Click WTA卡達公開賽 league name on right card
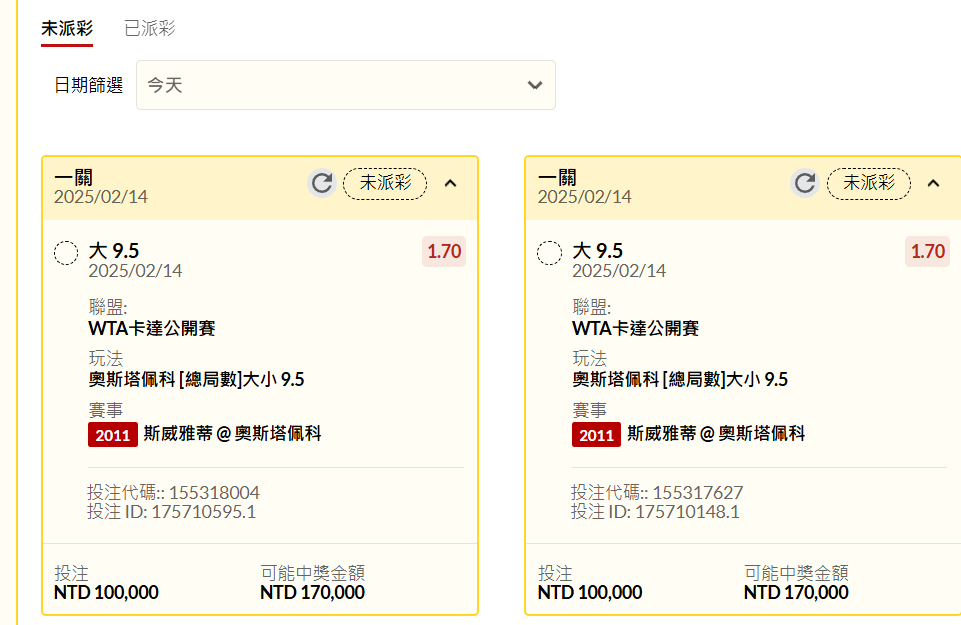Image resolution: width=961 pixels, height=625 pixels. [636, 328]
